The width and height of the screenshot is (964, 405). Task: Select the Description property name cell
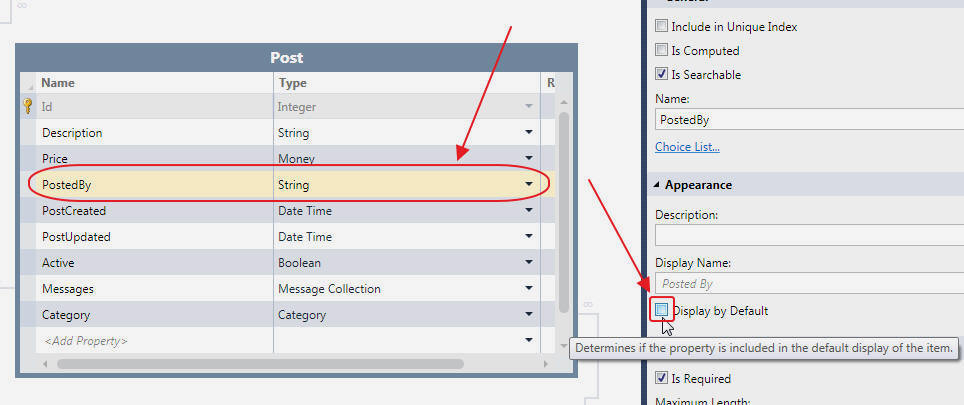click(x=154, y=133)
